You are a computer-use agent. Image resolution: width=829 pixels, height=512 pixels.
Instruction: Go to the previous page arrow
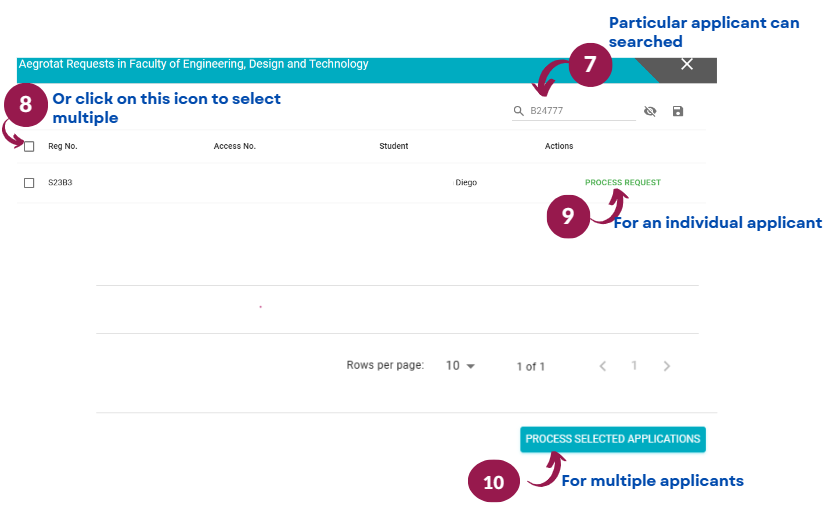click(x=603, y=366)
